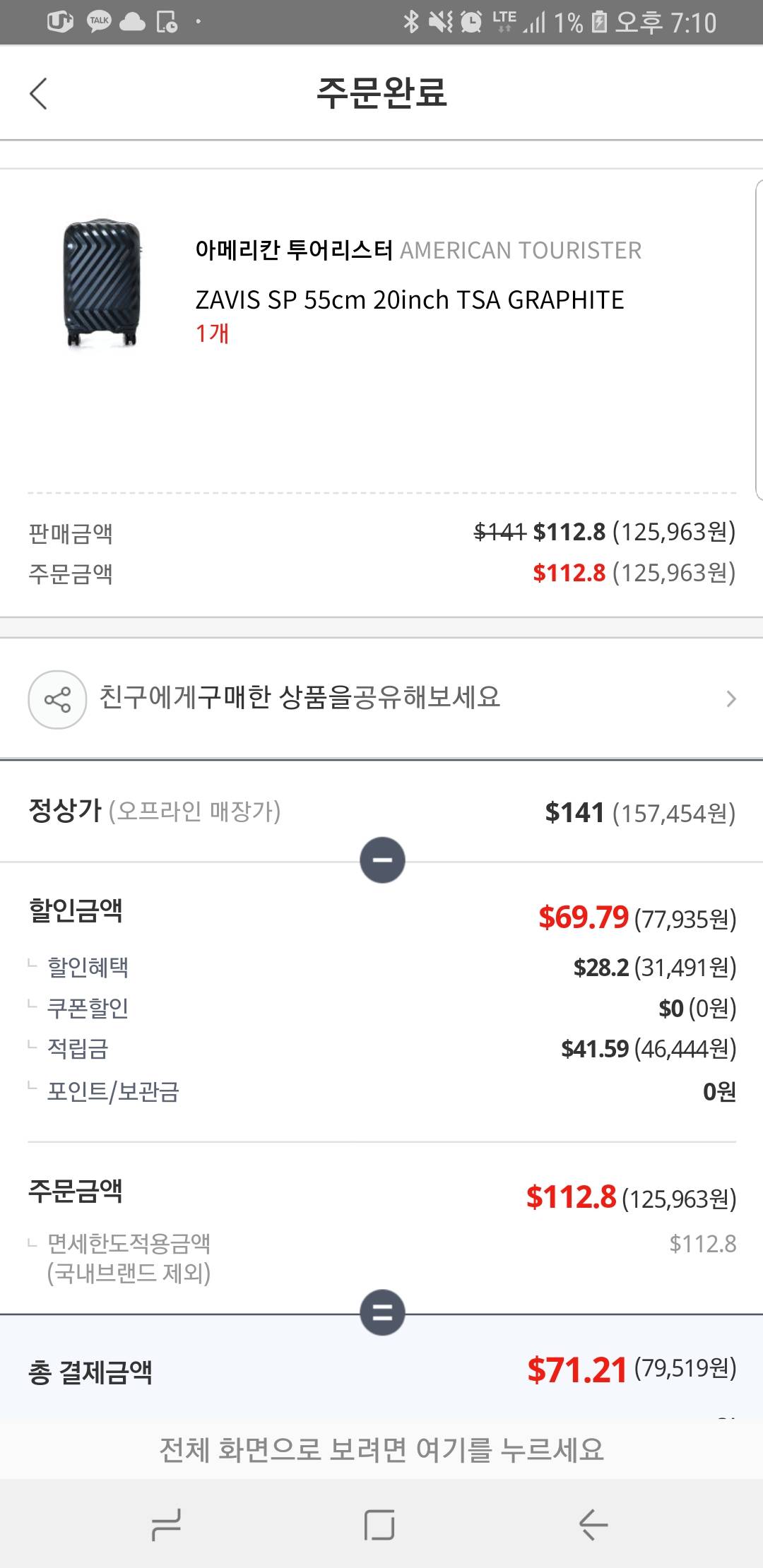Tap the back arrow in header
This screenshot has height=1568, width=763.
pyautogui.click(x=39, y=93)
